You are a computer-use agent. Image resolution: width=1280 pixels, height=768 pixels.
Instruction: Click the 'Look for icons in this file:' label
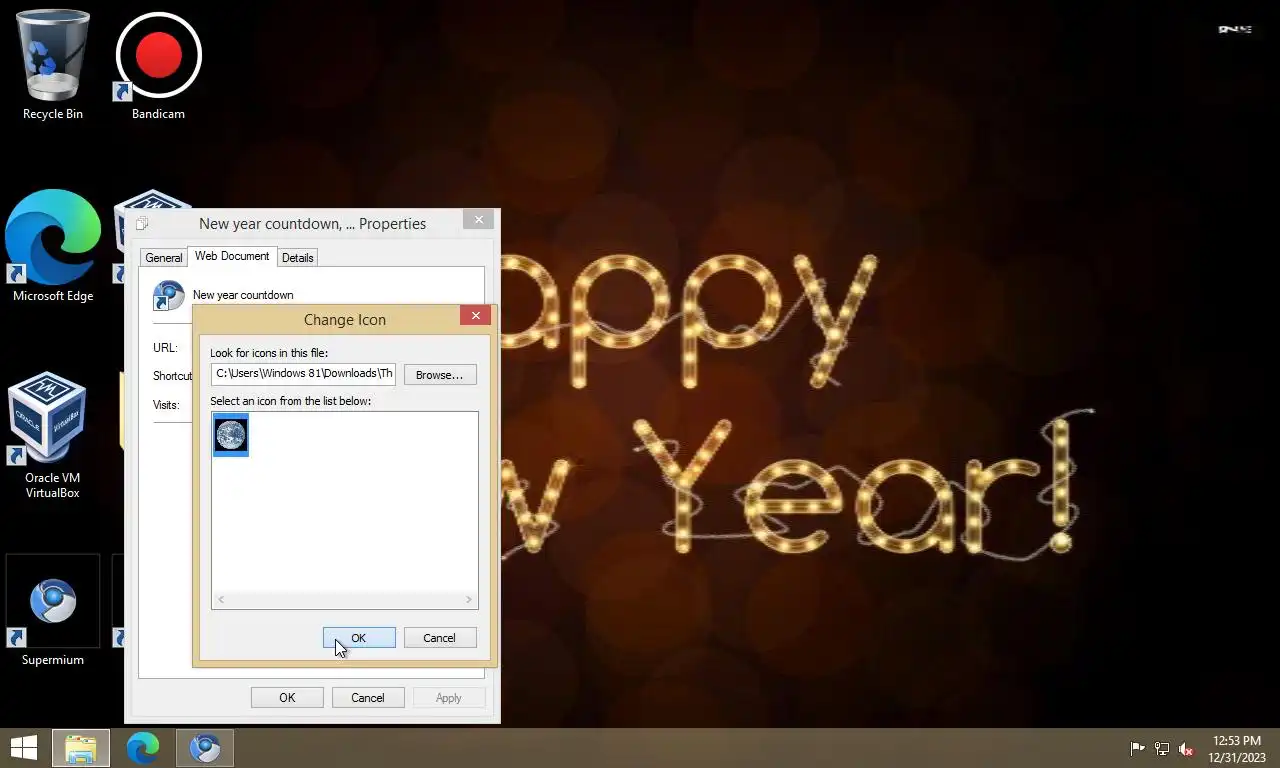coord(269,353)
